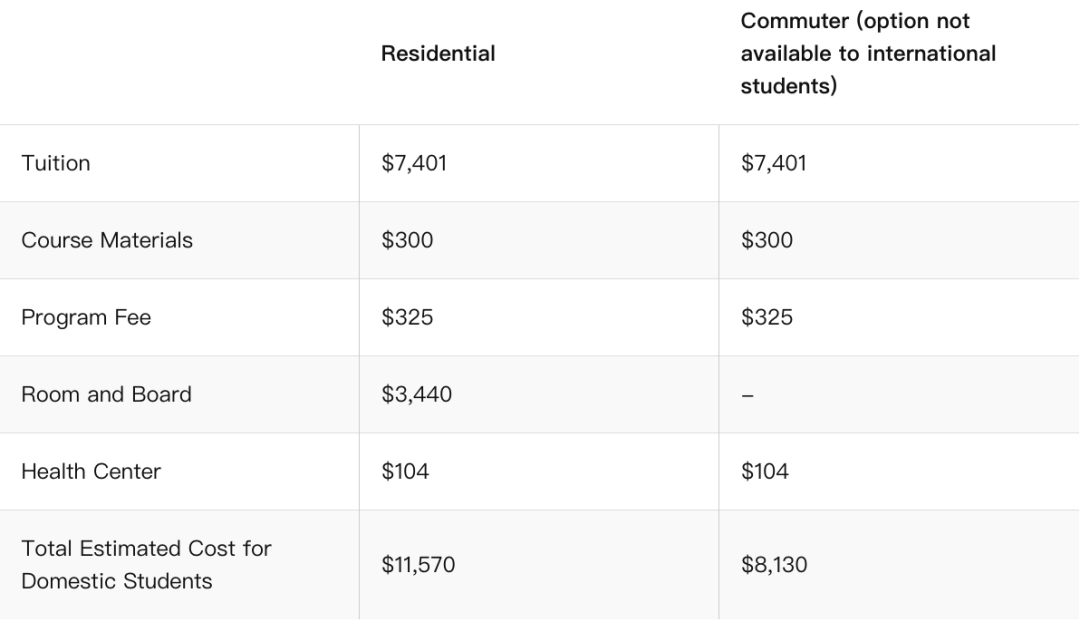Click the Residential column header

(x=438, y=54)
